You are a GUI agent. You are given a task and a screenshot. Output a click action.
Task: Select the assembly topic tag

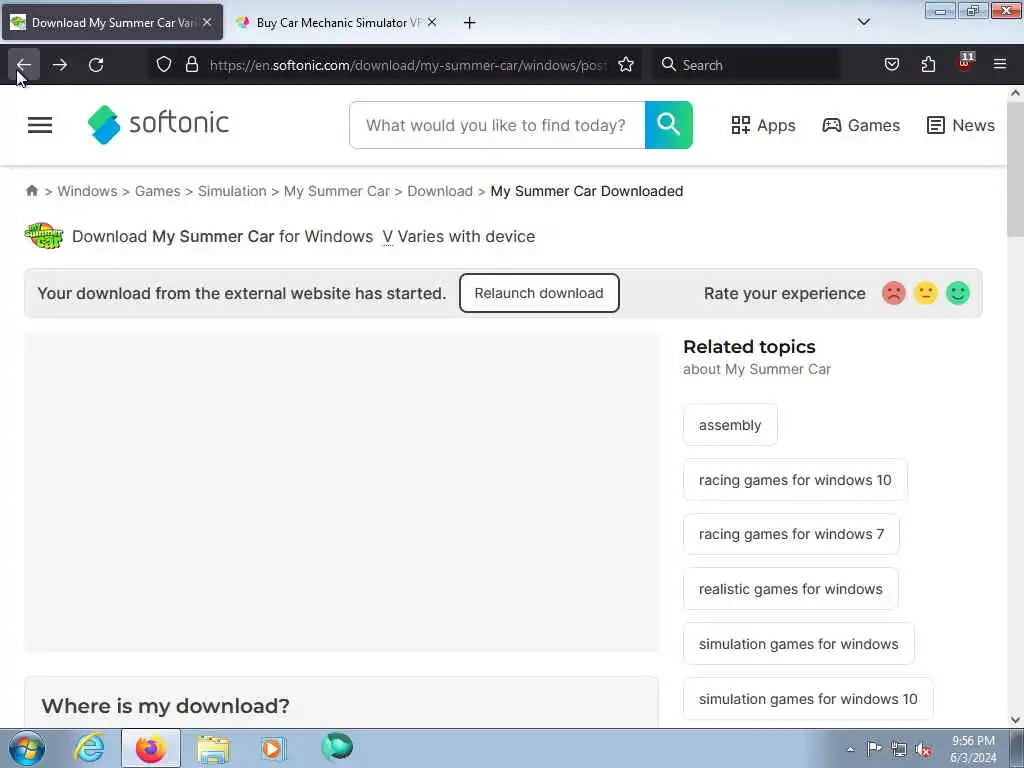tap(730, 425)
